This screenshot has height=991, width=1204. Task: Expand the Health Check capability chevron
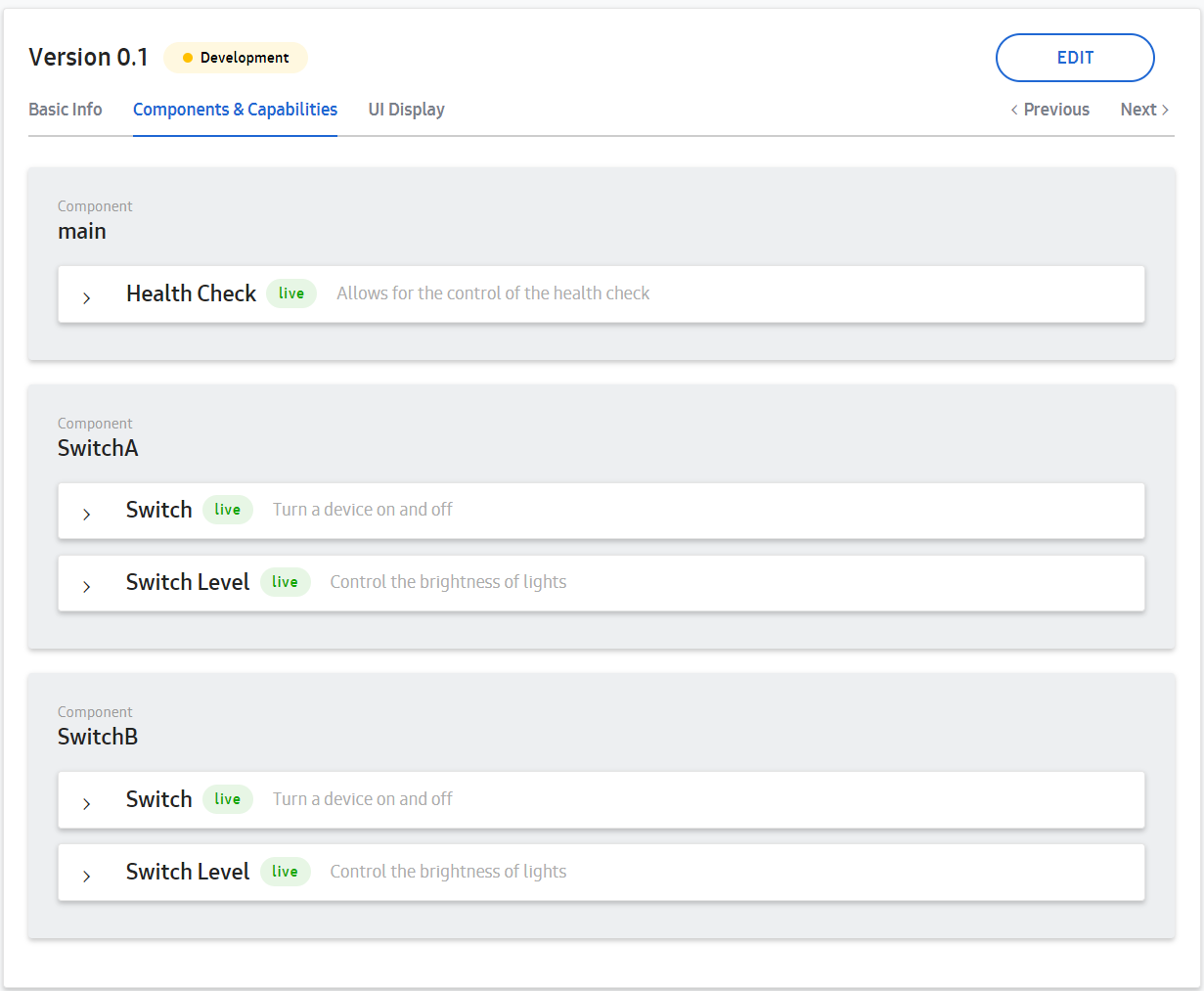tap(87, 297)
